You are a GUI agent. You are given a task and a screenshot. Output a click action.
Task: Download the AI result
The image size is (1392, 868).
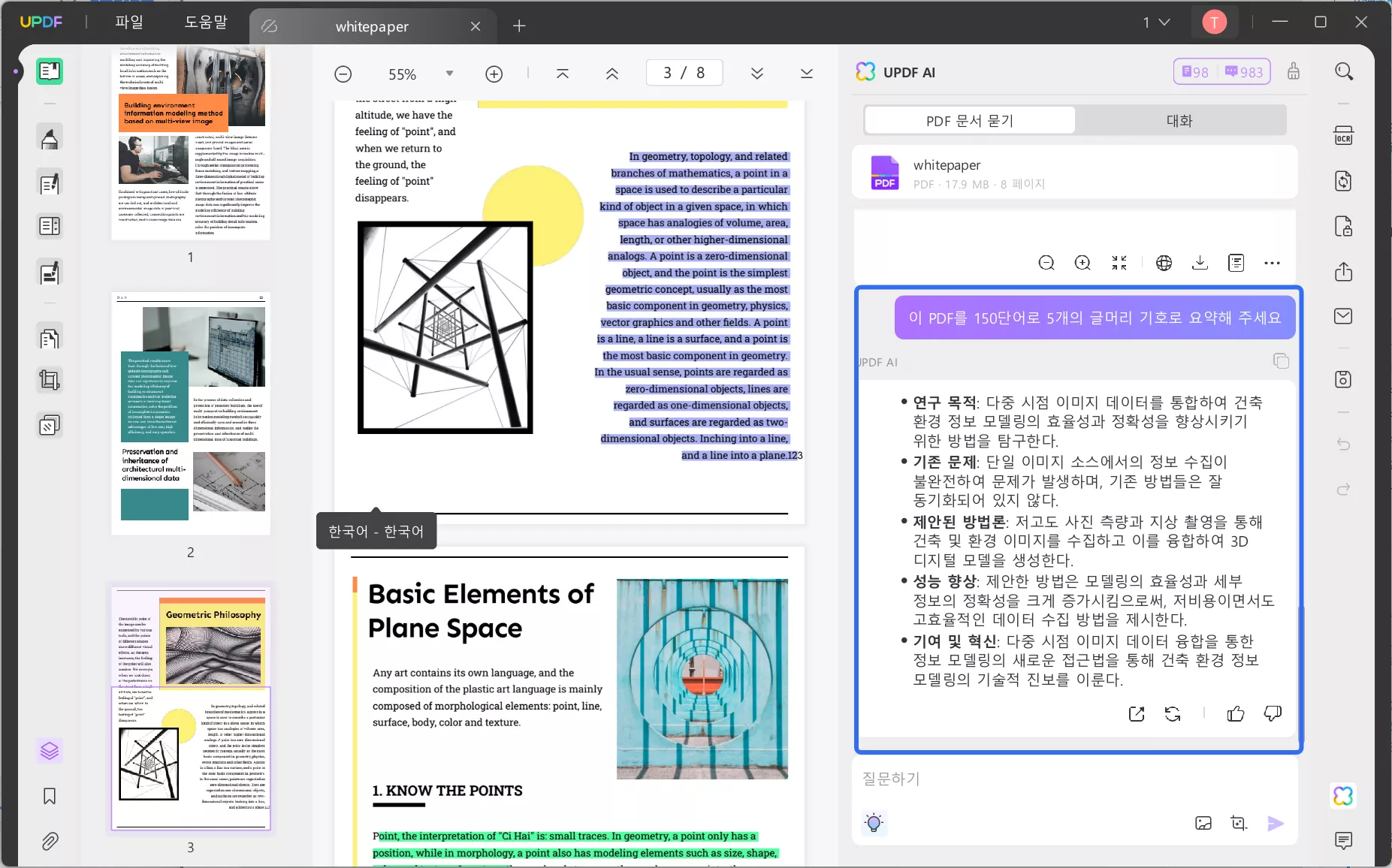(x=1200, y=263)
